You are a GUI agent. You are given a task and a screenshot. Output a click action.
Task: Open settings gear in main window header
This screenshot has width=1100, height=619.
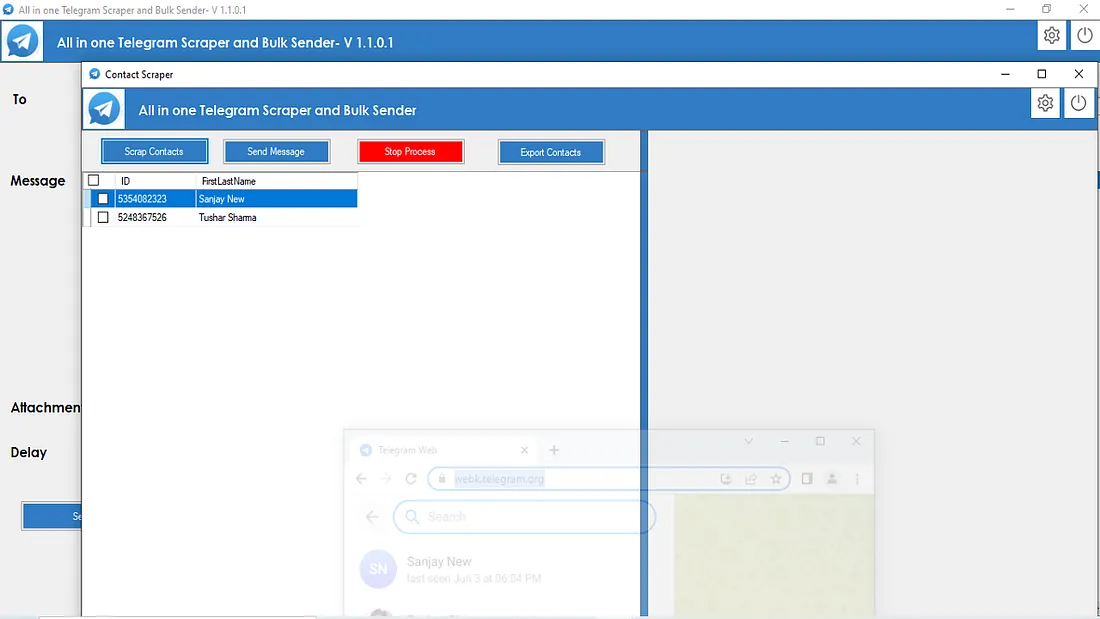point(1051,35)
